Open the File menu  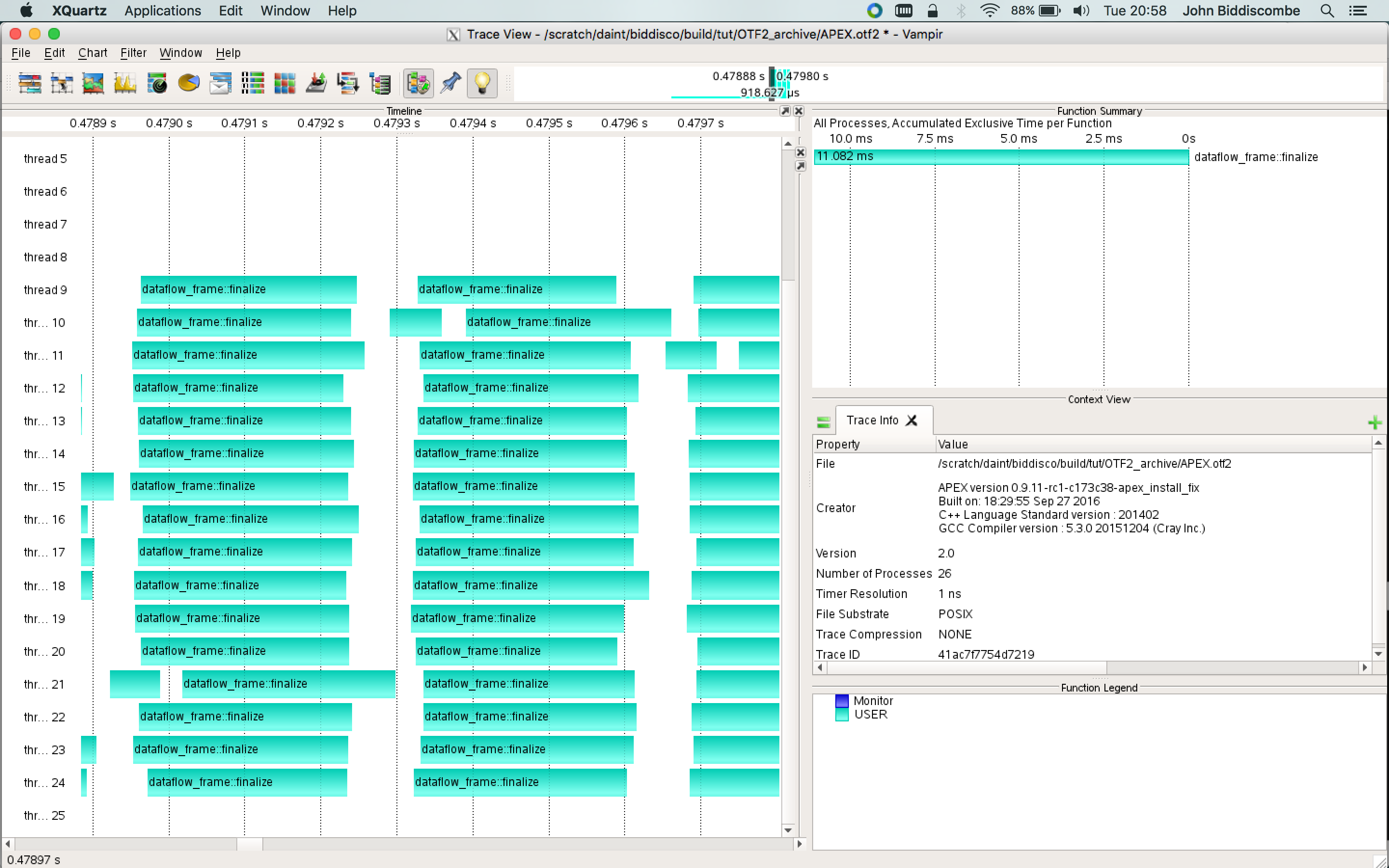(21, 53)
